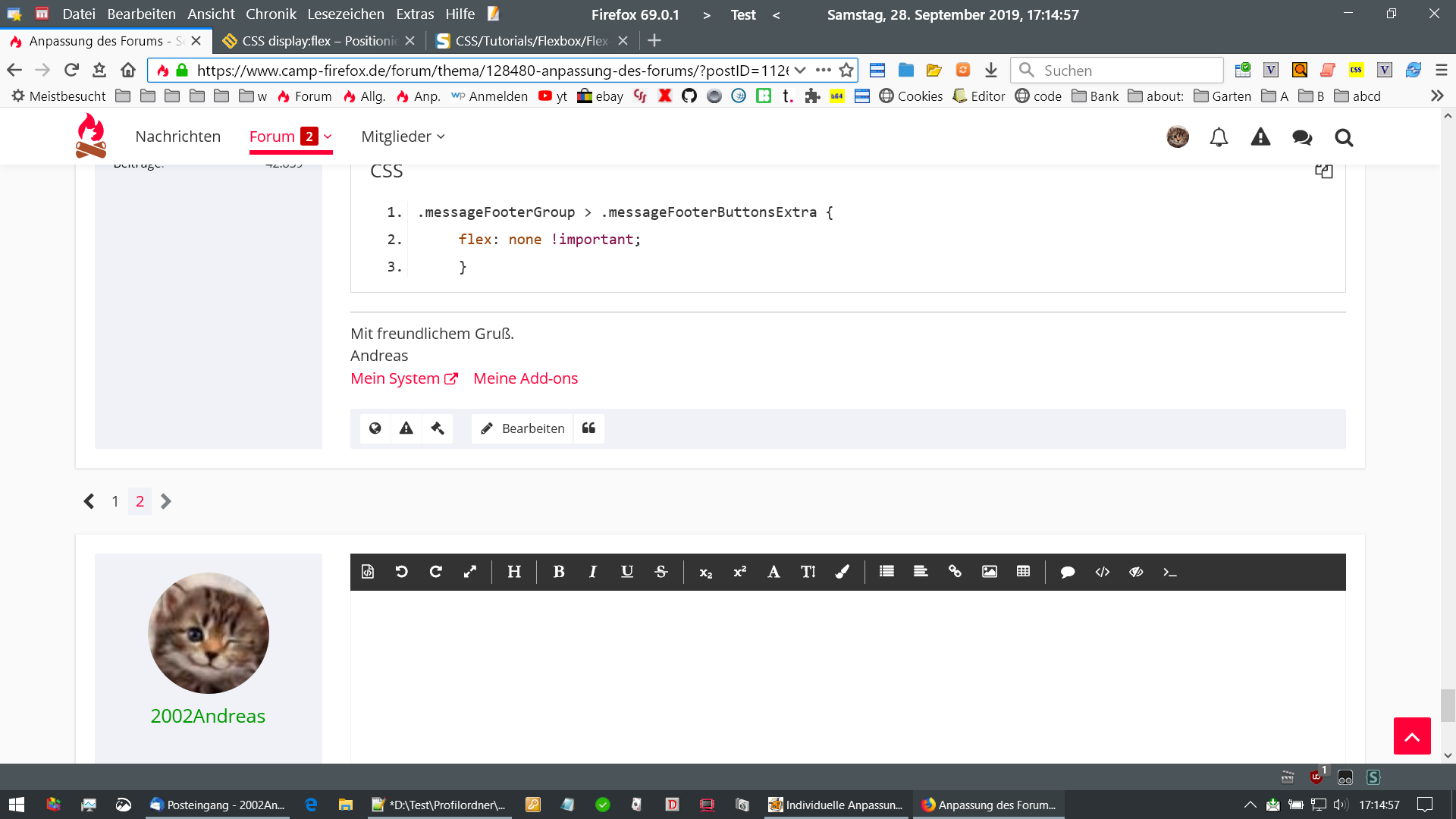Insert a link with the editor toolbar
This screenshot has height=819, width=1456.
[x=955, y=572]
